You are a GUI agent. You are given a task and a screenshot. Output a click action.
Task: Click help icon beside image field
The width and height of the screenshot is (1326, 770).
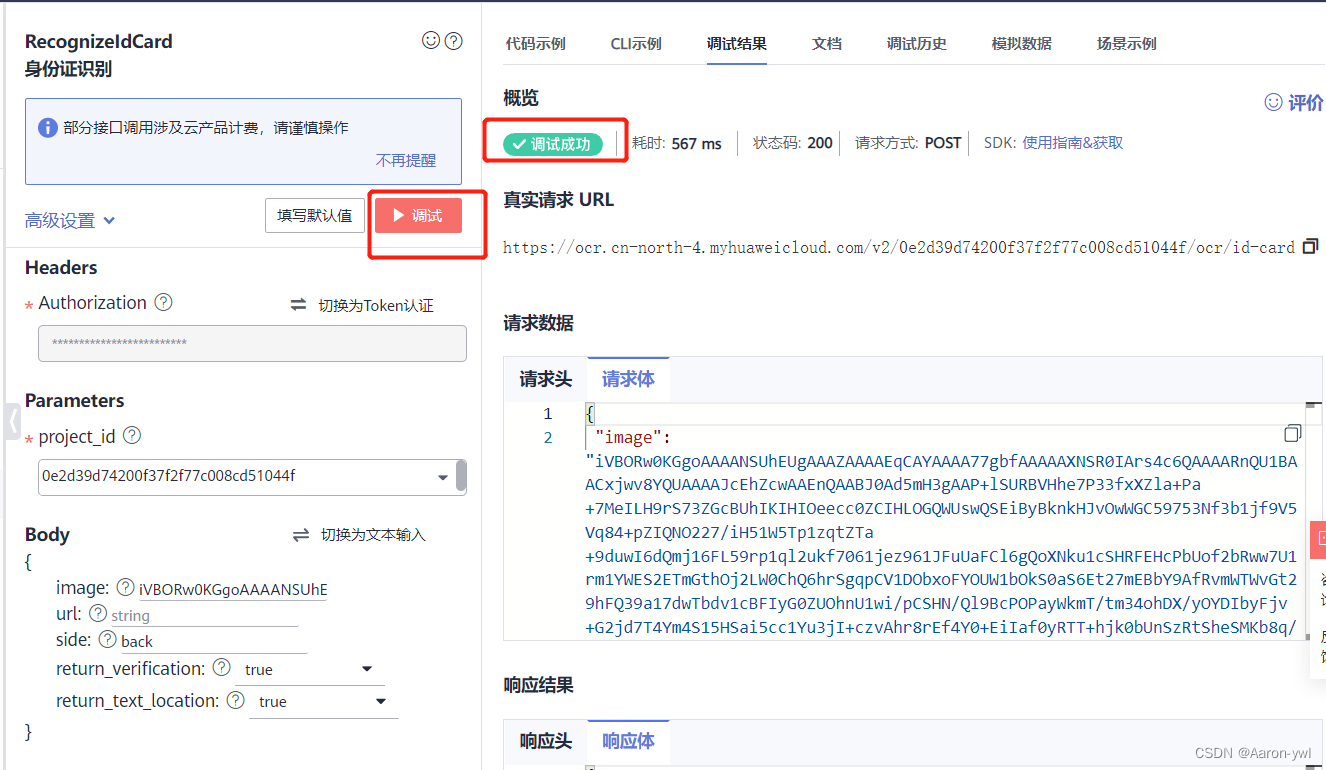pyautogui.click(x=125, y=587)
